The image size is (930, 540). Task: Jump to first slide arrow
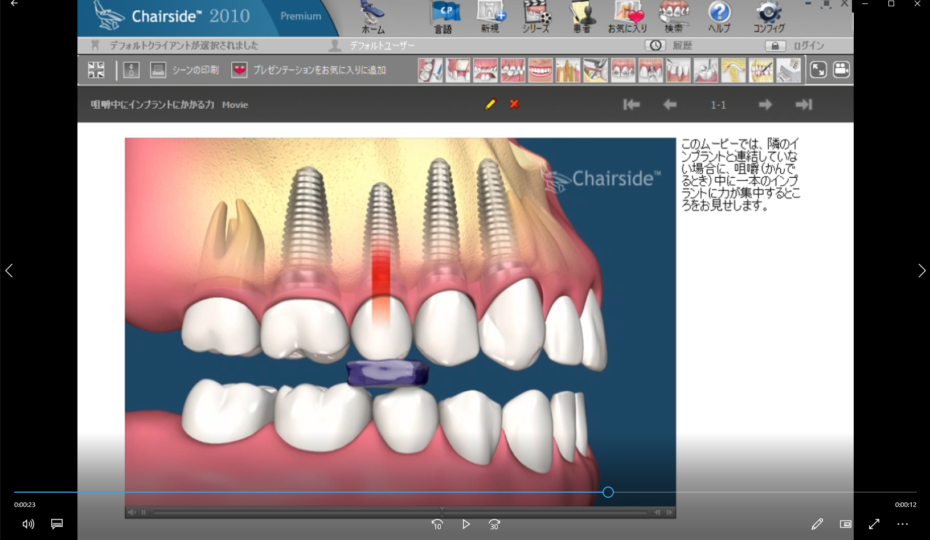(x=632, y=104)
